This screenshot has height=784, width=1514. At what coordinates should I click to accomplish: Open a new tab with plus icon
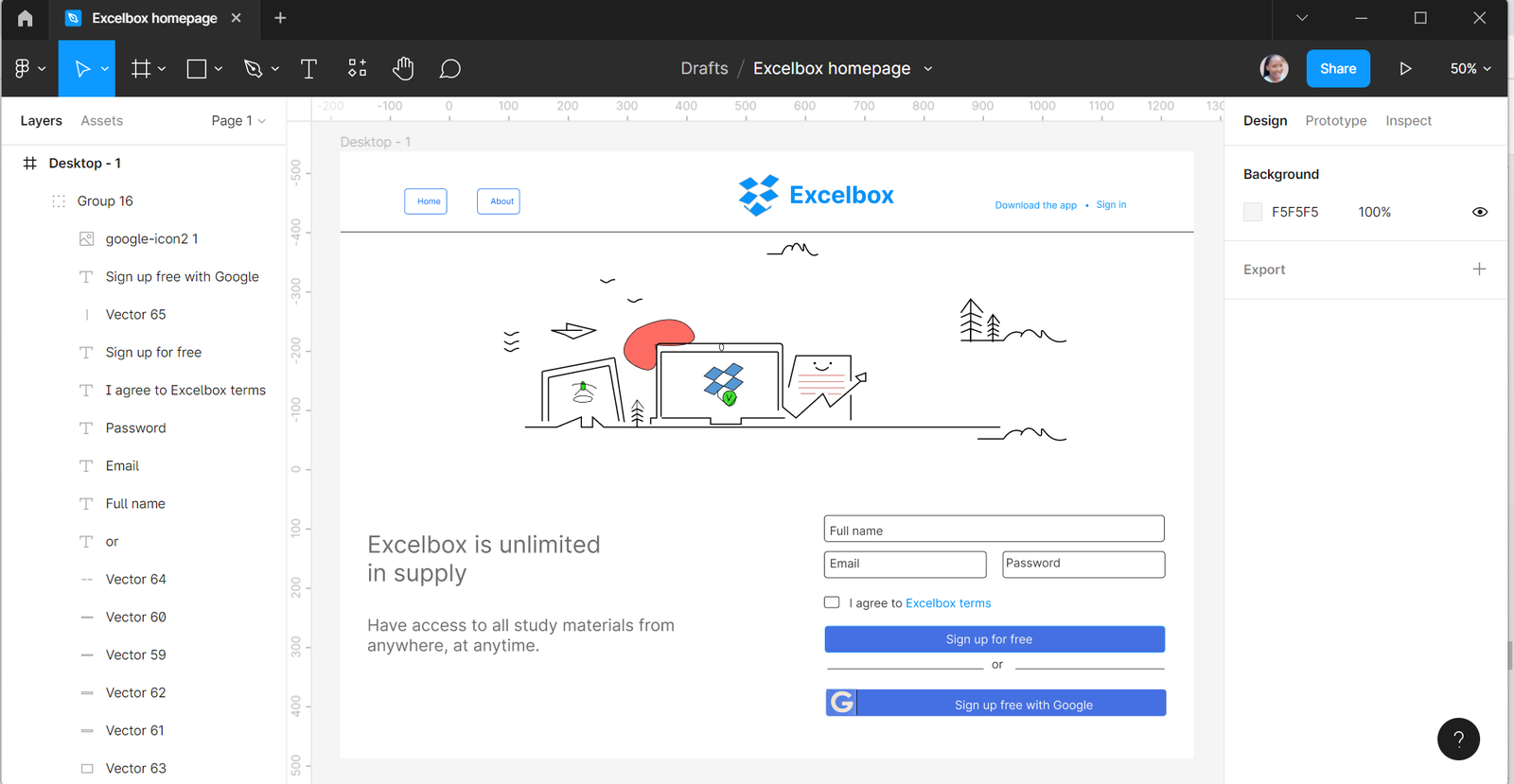[280, 18]
